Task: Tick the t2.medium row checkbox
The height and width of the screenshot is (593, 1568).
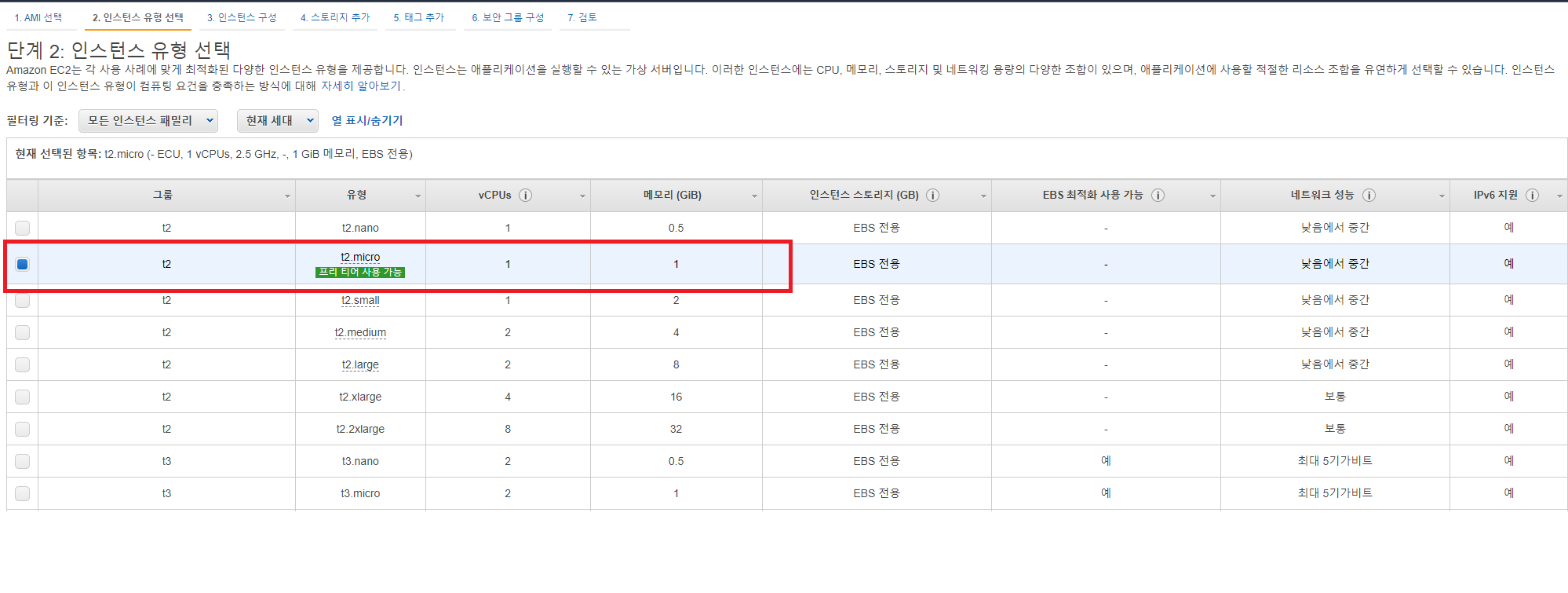Action: [22, 332]
